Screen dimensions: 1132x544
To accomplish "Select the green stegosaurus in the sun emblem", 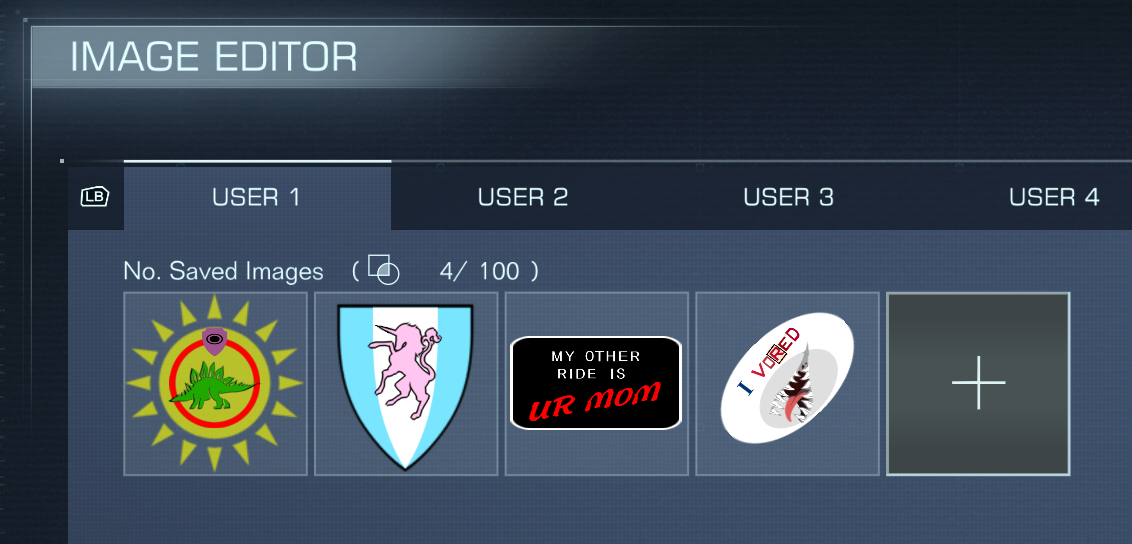I will point(212,389).
